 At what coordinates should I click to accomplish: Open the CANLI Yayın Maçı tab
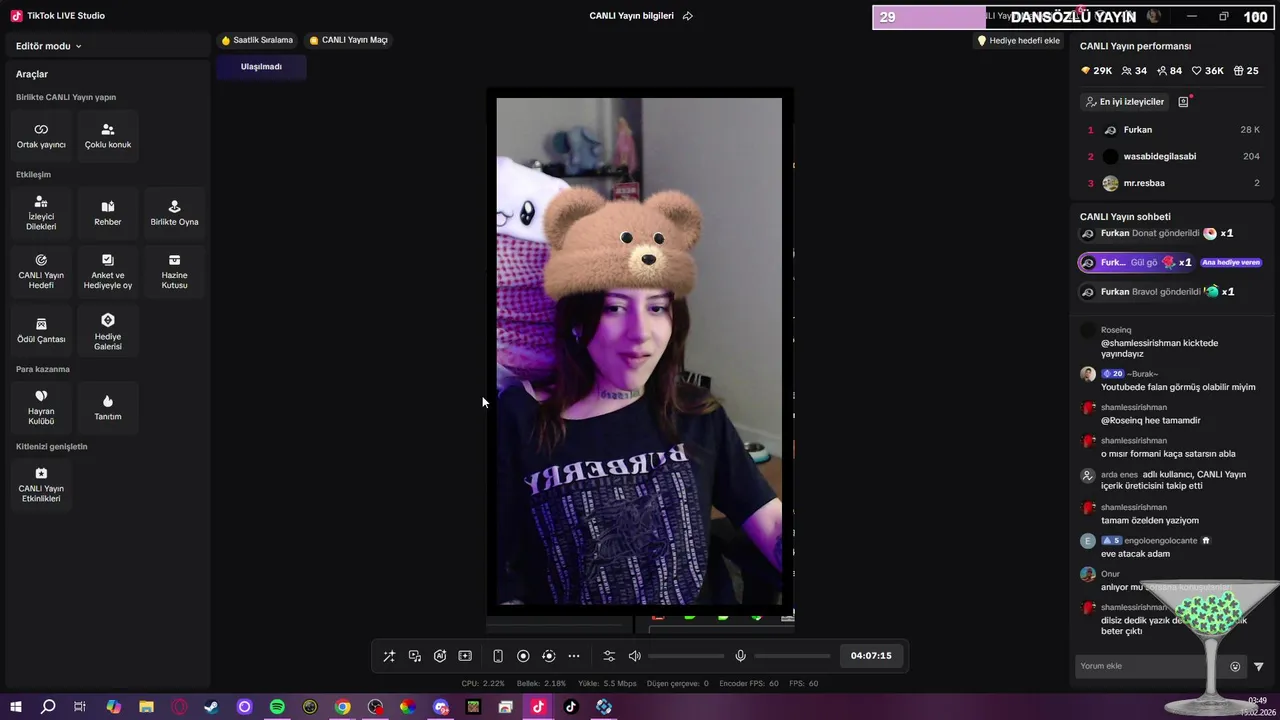coord(348,40)
